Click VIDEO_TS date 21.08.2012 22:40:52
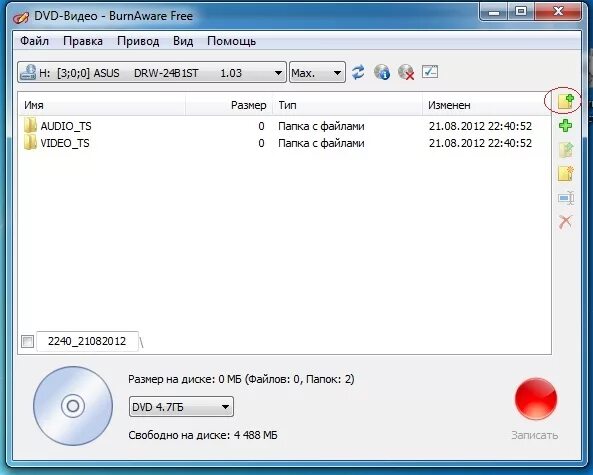This screenshot has height=475, width=593. coord(480,143)
